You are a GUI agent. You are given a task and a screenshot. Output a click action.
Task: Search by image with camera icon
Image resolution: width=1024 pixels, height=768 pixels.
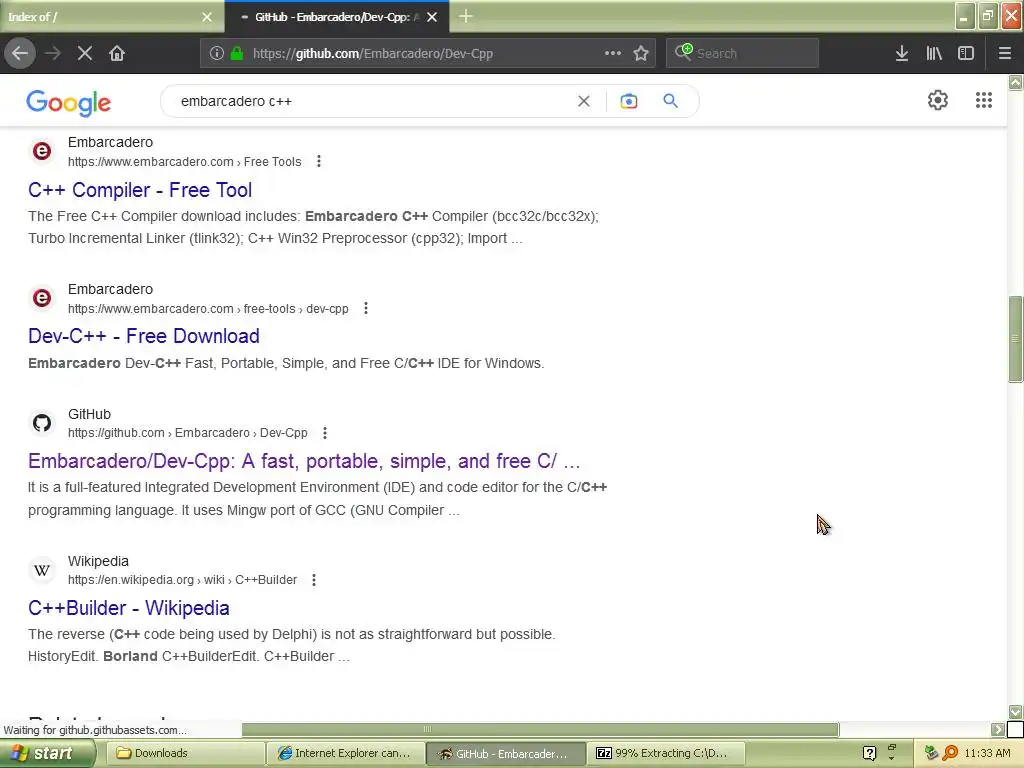[x=629, y=101]
